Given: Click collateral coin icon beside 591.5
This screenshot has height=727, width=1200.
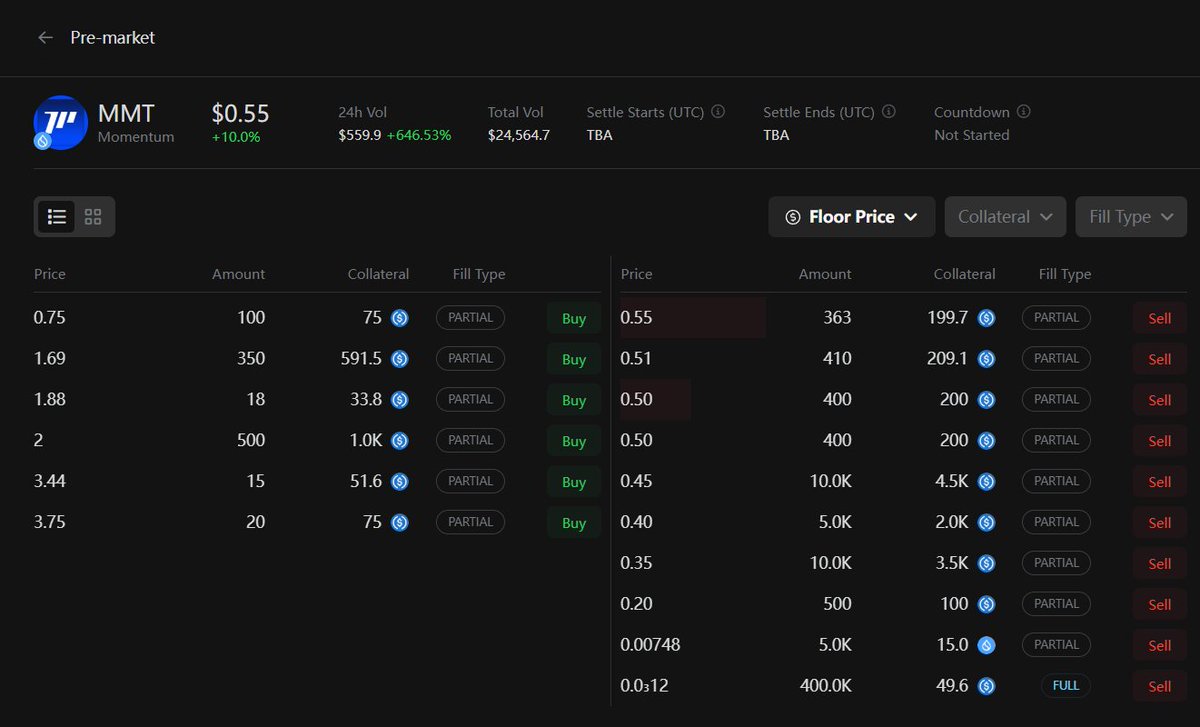Looking at the screenshot, I should (x=400, y=359).
